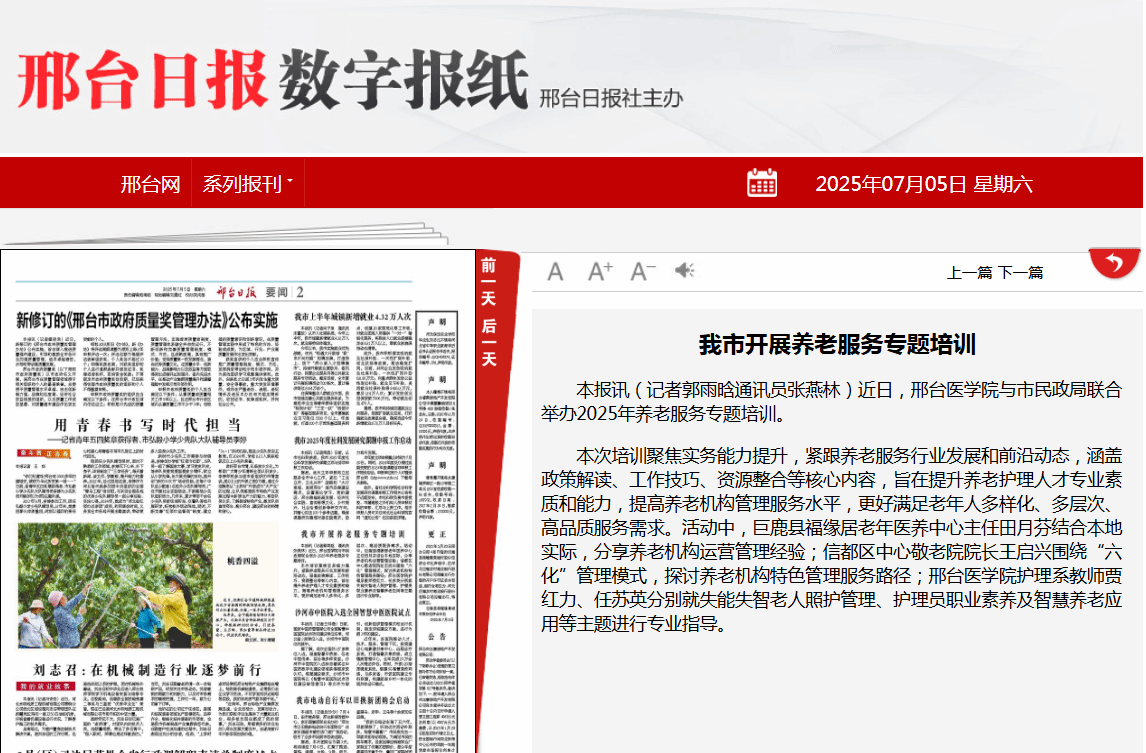Open headline 新修订的《邢台市政府质量奖管理办法》公布实施
Image resolution: width=1146 pixels, height=753 pixels.
(146, 321)
